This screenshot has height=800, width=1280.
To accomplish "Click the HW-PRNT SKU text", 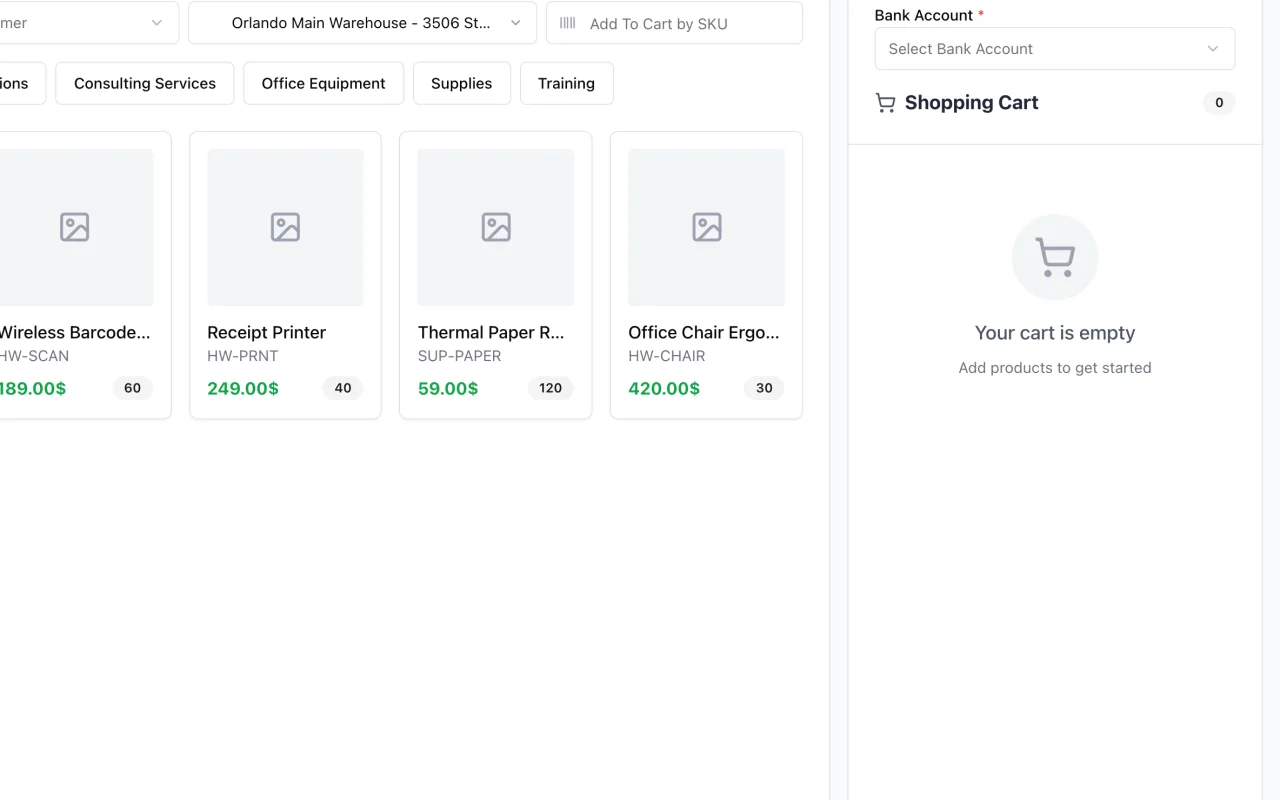I will click(243, 356).
